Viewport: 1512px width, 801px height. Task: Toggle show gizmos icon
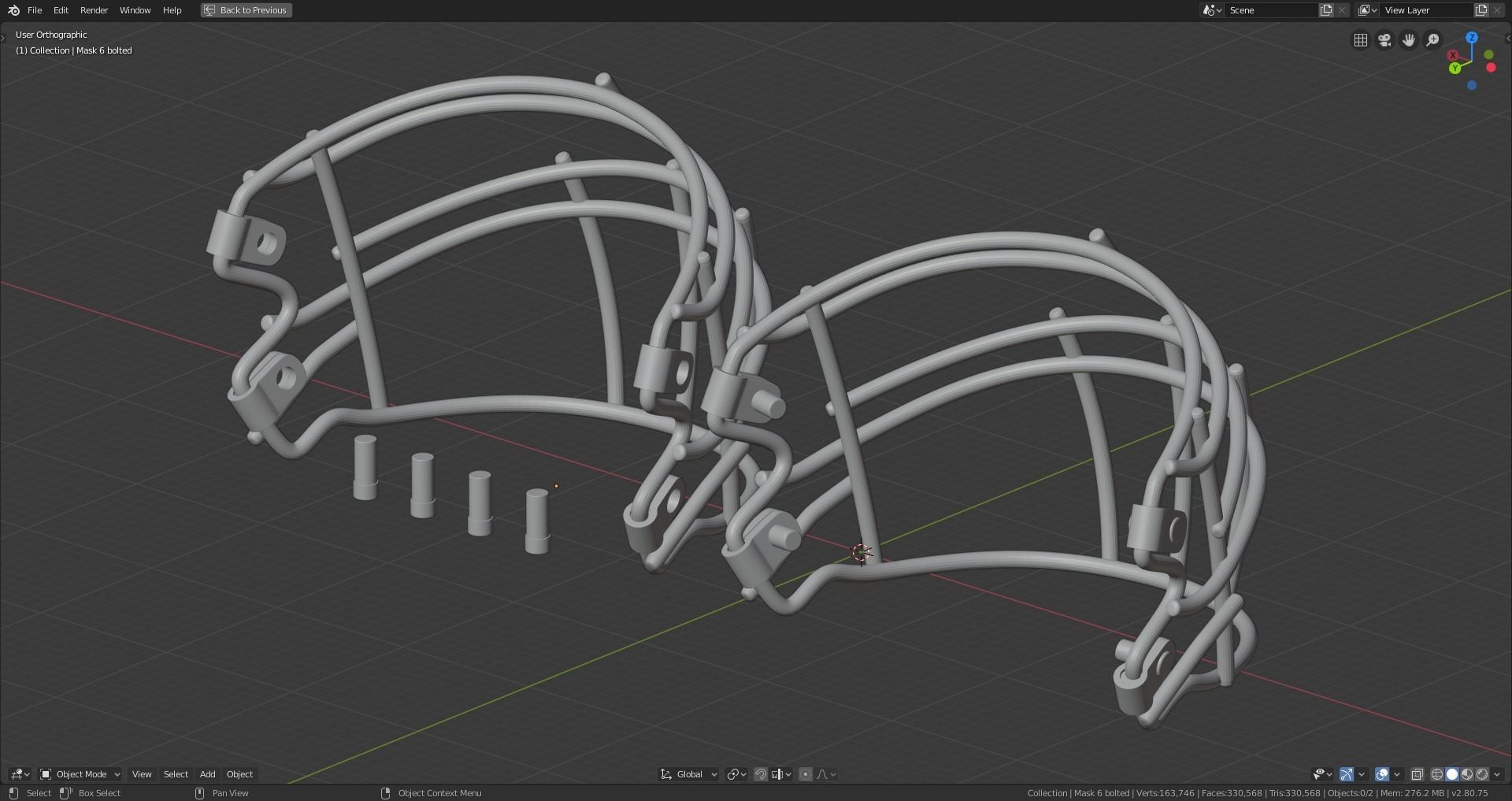click(1347, 774)
